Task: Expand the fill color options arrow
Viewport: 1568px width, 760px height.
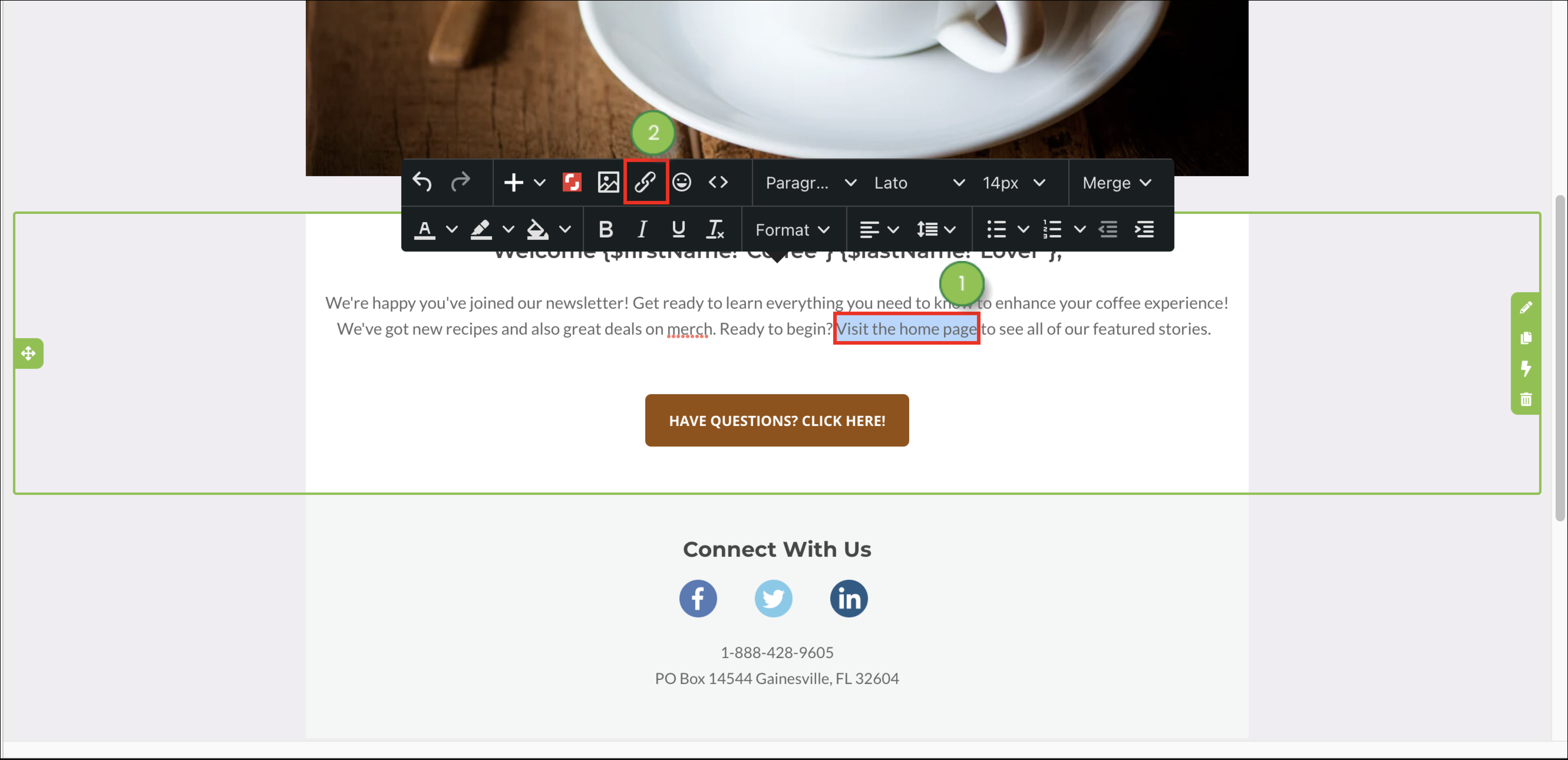Action: pos(565,229)
